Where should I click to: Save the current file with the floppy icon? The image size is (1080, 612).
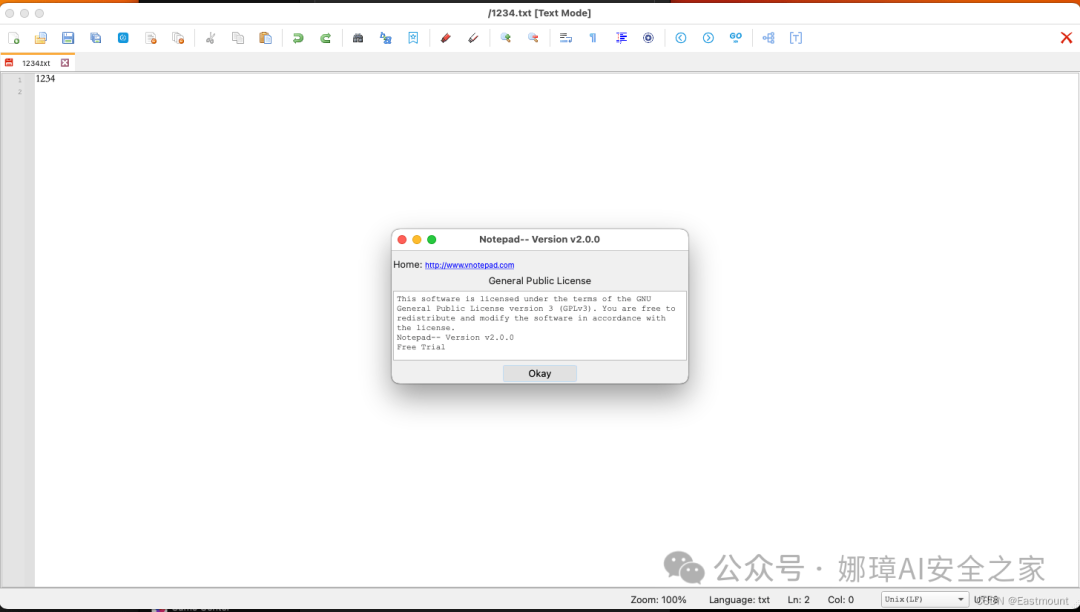pyautogui.click(x=68, y=38)
